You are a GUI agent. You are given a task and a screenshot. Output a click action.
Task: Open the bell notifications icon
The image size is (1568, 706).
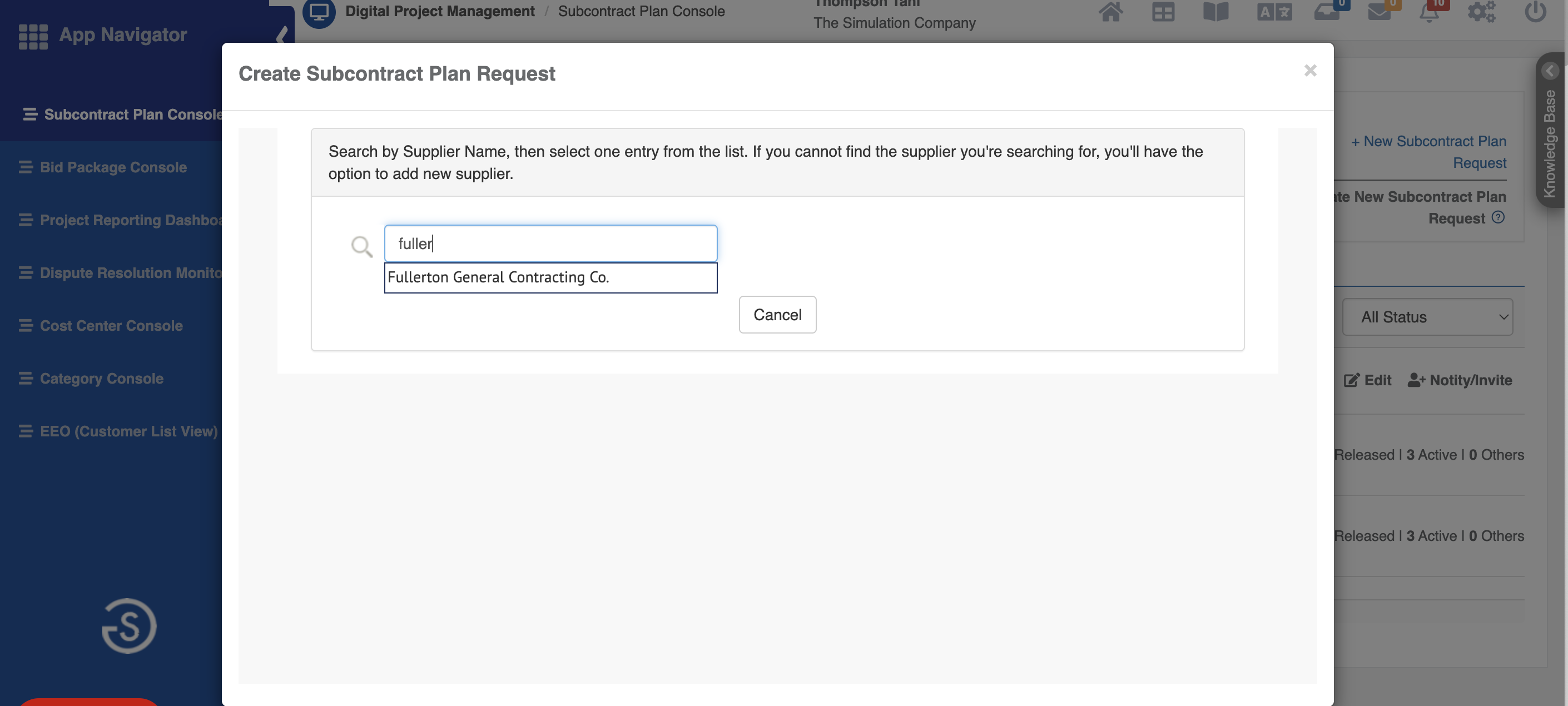1428,12
